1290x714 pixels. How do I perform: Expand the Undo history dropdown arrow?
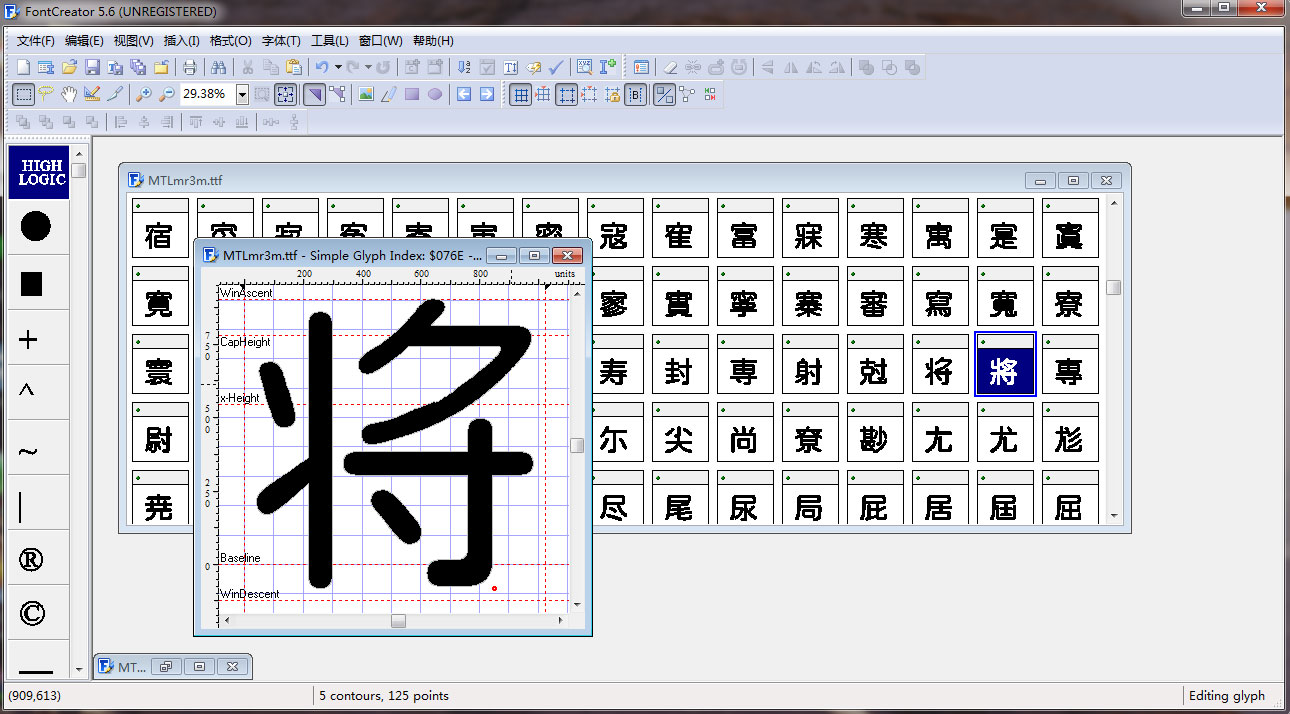point(338,67)
